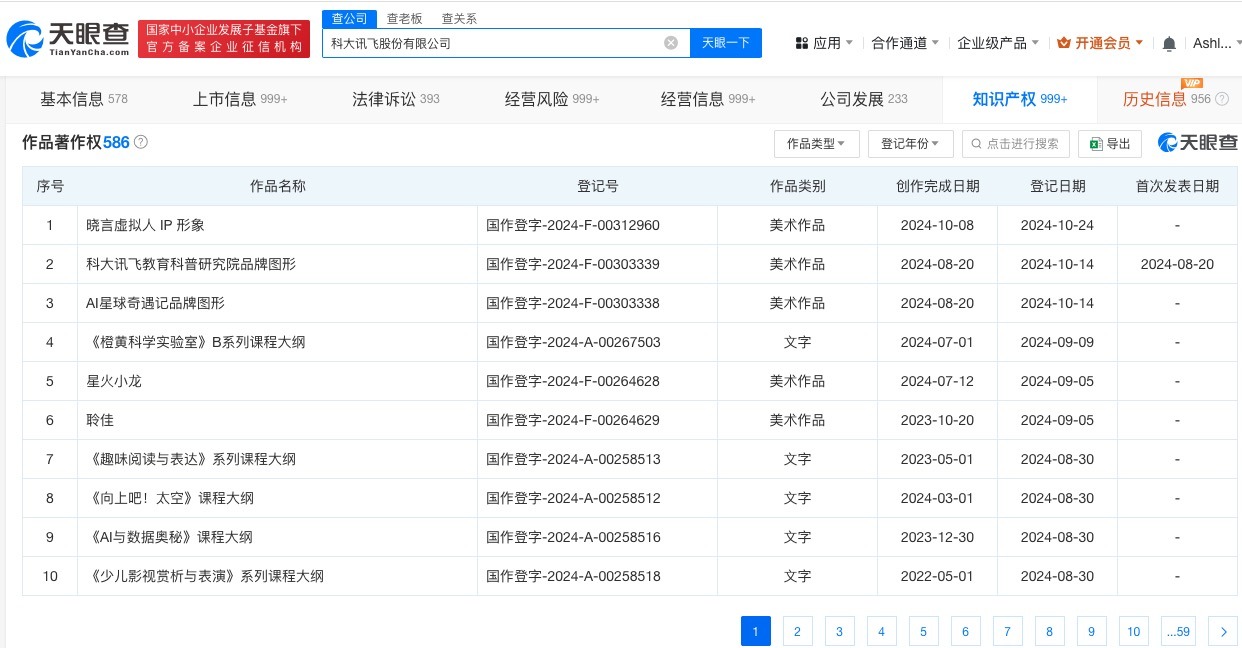Click work name 晓言虚拟人 IP 形象
This screenshot has width=1242, height=648.
point(146,225)
